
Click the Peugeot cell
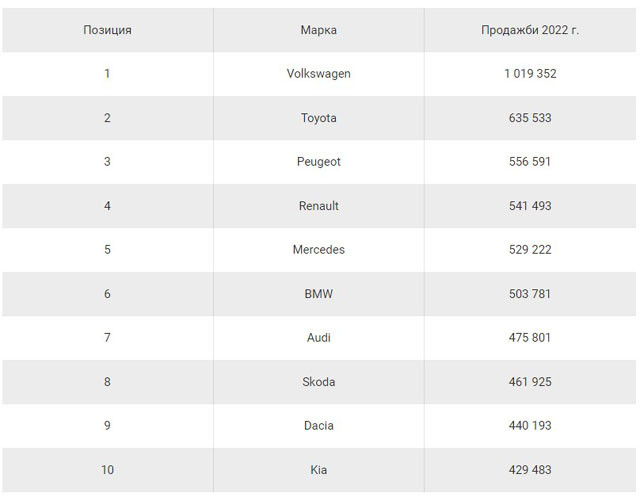318,162
